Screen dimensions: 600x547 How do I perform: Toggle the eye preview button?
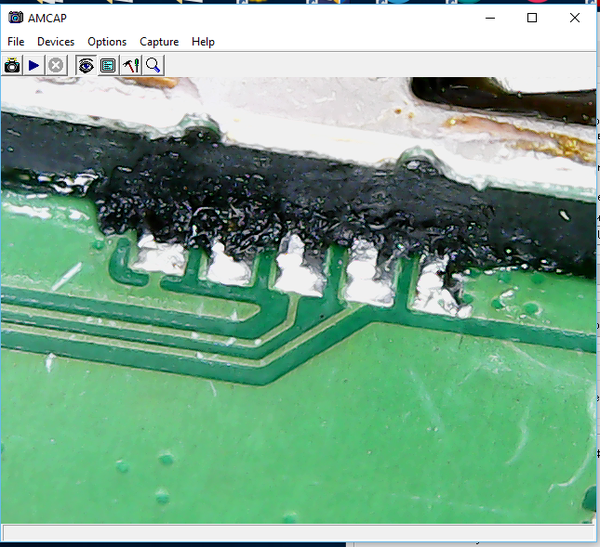pyautogui.click(x=86, y=66)
